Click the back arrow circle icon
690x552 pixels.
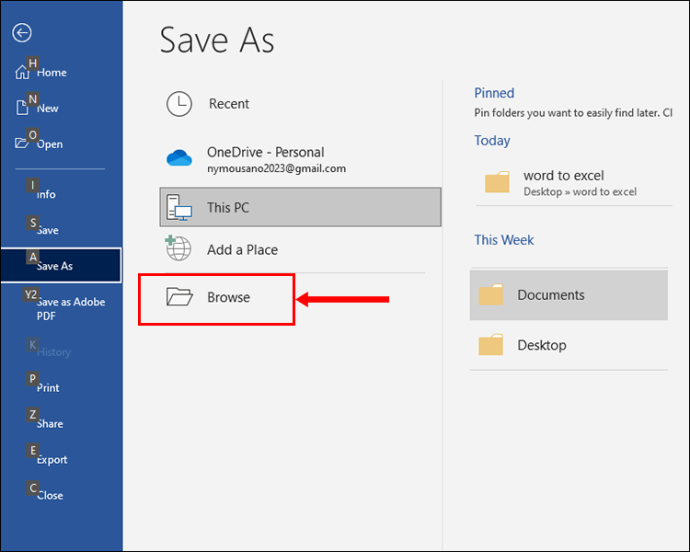coord(22,33)
